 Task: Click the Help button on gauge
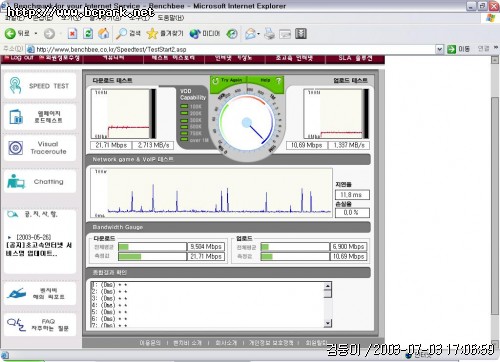(266, 80)
